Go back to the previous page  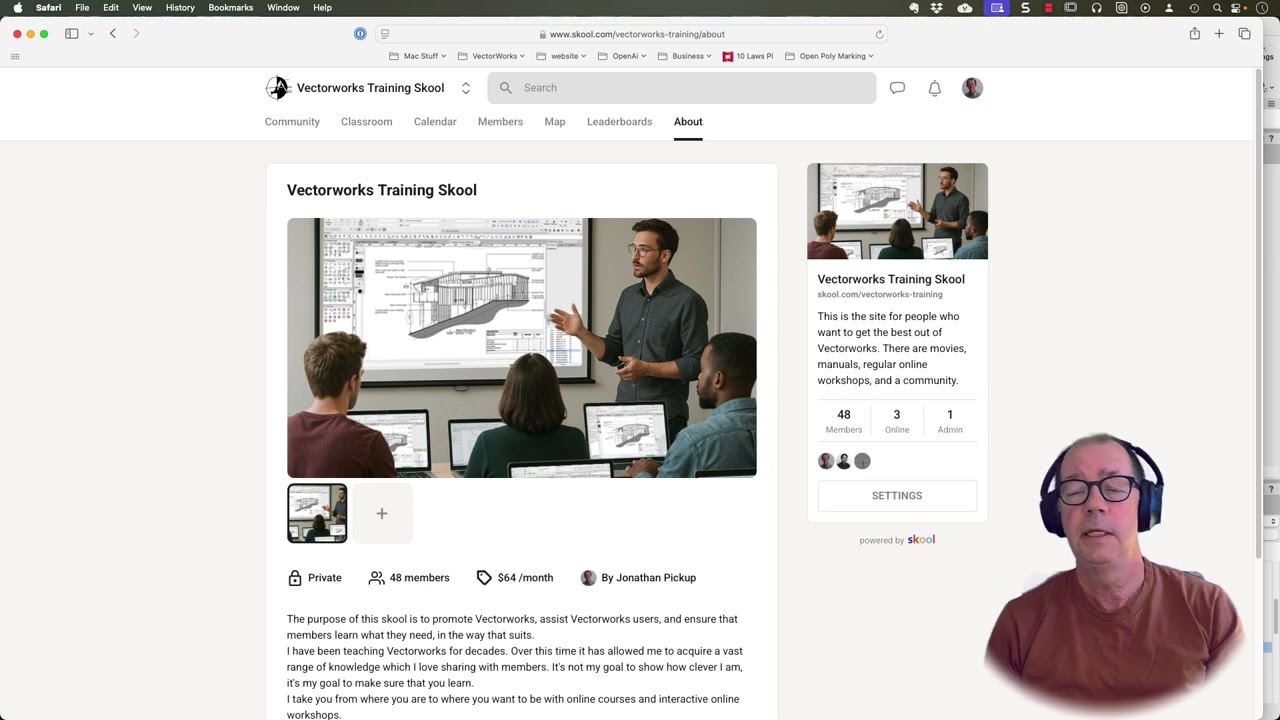(113, 34)
